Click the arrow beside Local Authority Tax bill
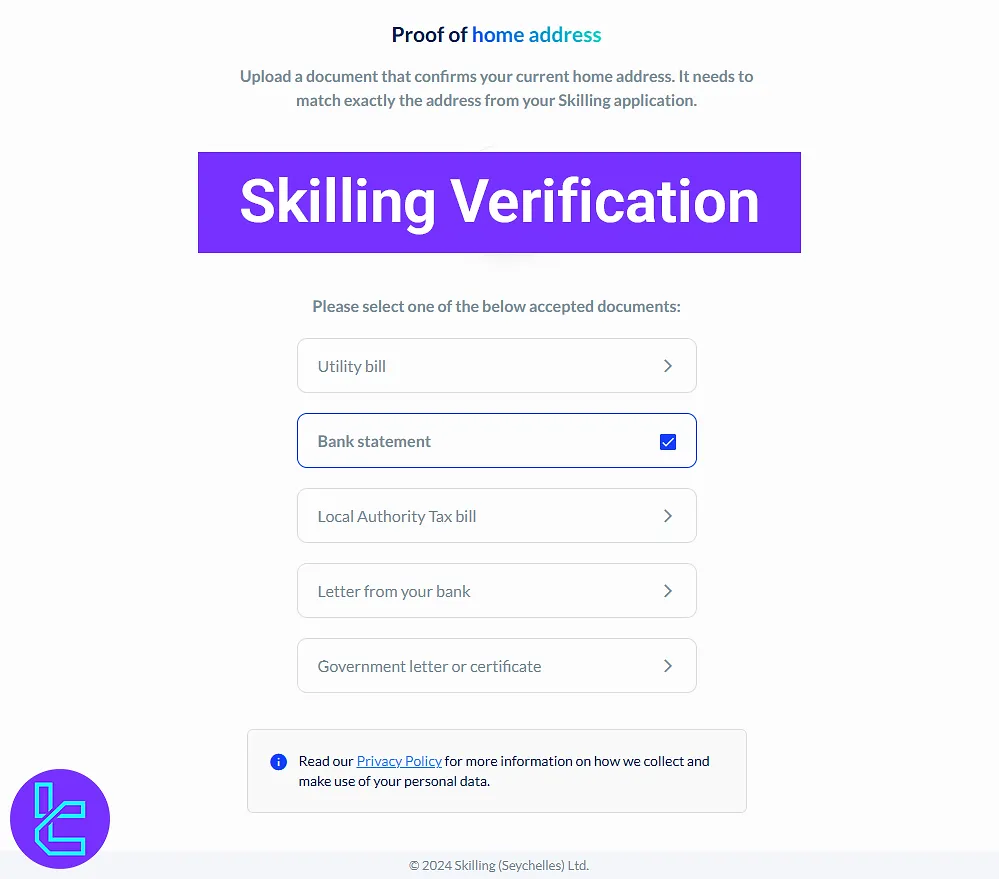999x879 pixels. [x=667, y=515]
